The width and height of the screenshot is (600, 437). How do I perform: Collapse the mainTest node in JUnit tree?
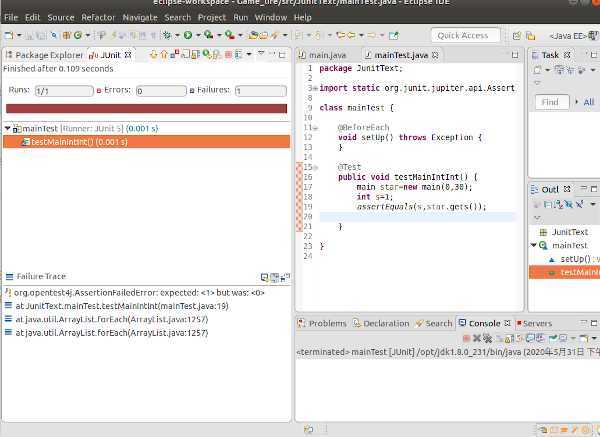[8, 129]
